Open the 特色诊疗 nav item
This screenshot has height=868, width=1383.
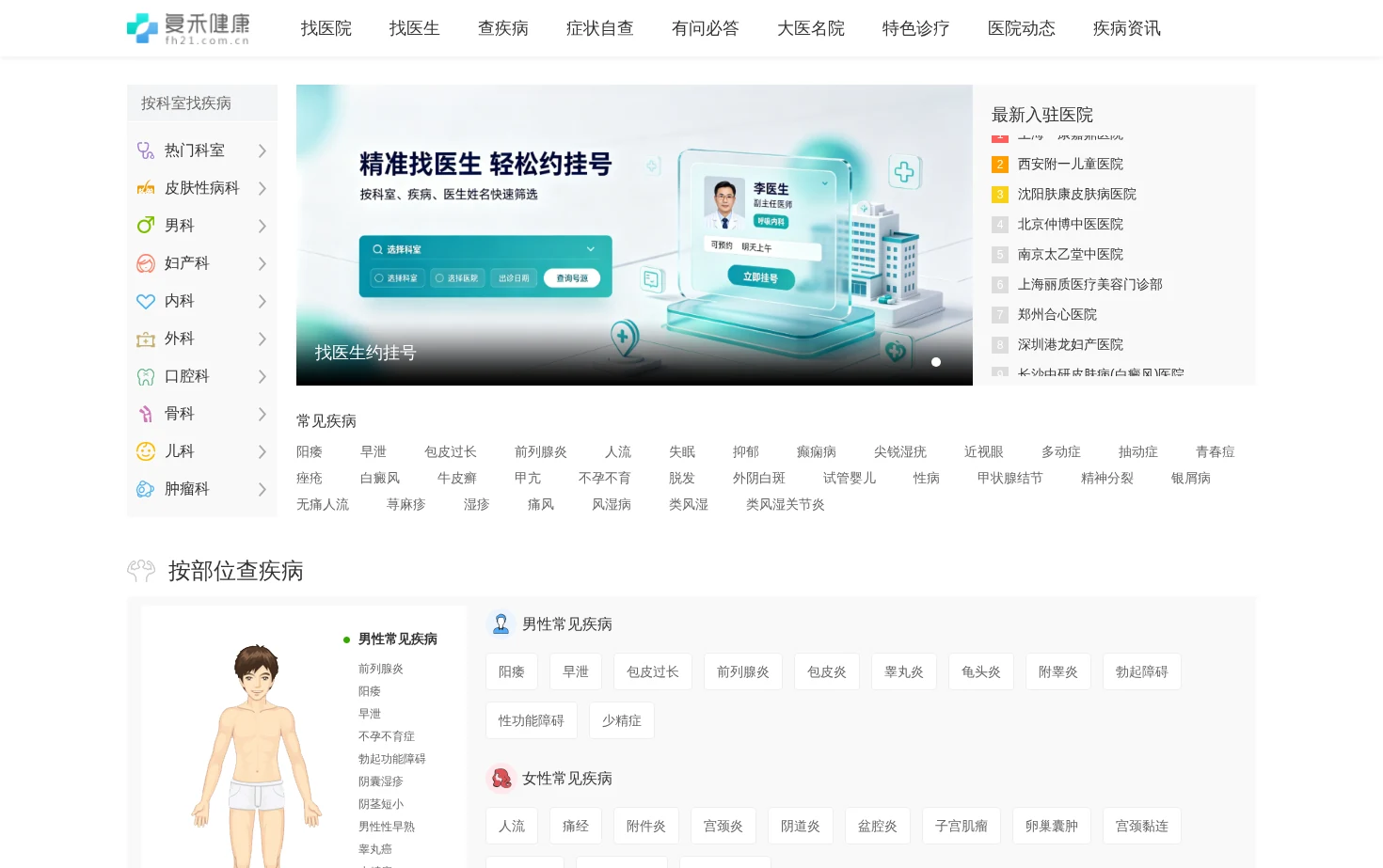(x=916, y=28)
